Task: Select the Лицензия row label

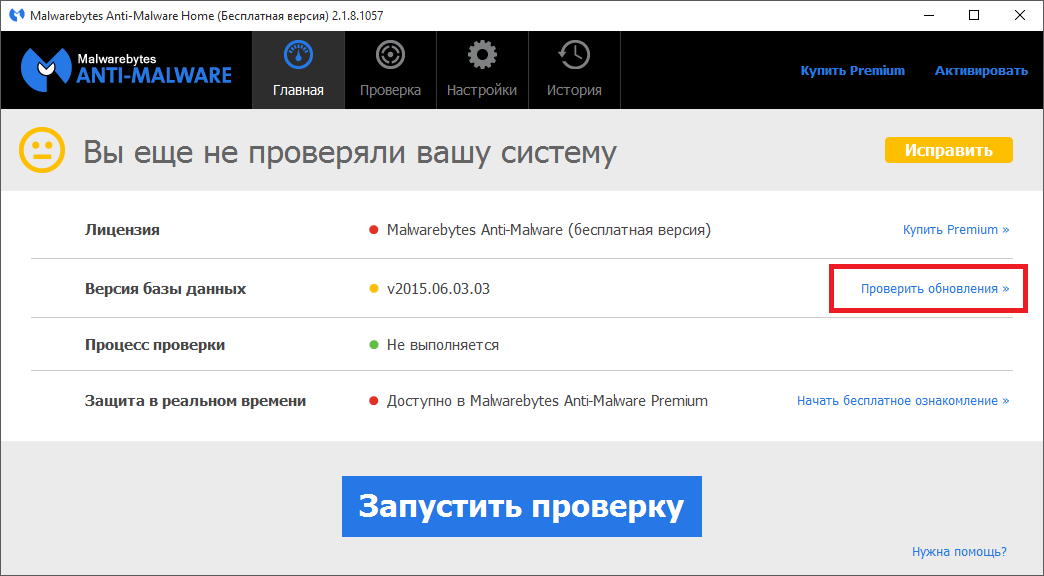Action: pyautogui.click(x=123, y=230)
